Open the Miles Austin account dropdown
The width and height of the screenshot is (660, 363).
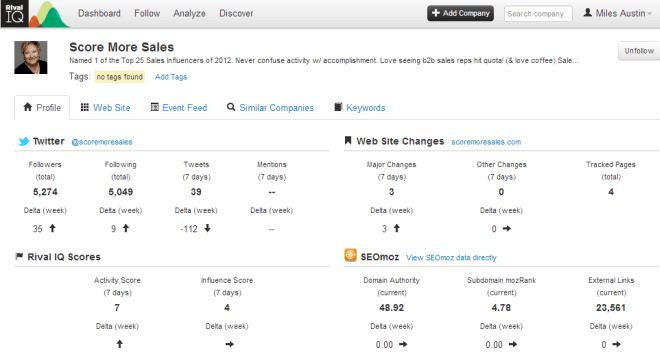(x=617, y=13)
